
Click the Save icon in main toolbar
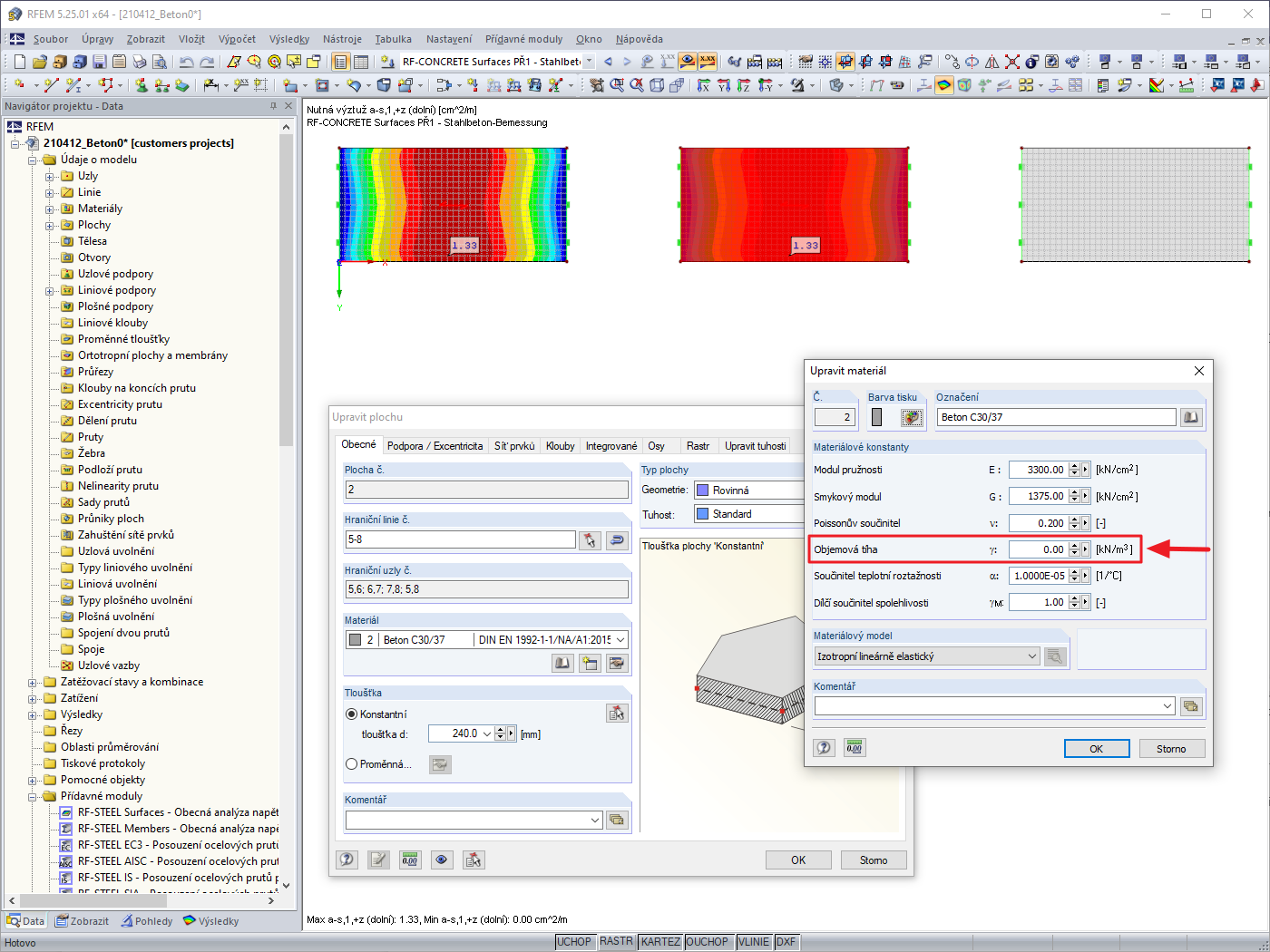coord(99,62)
